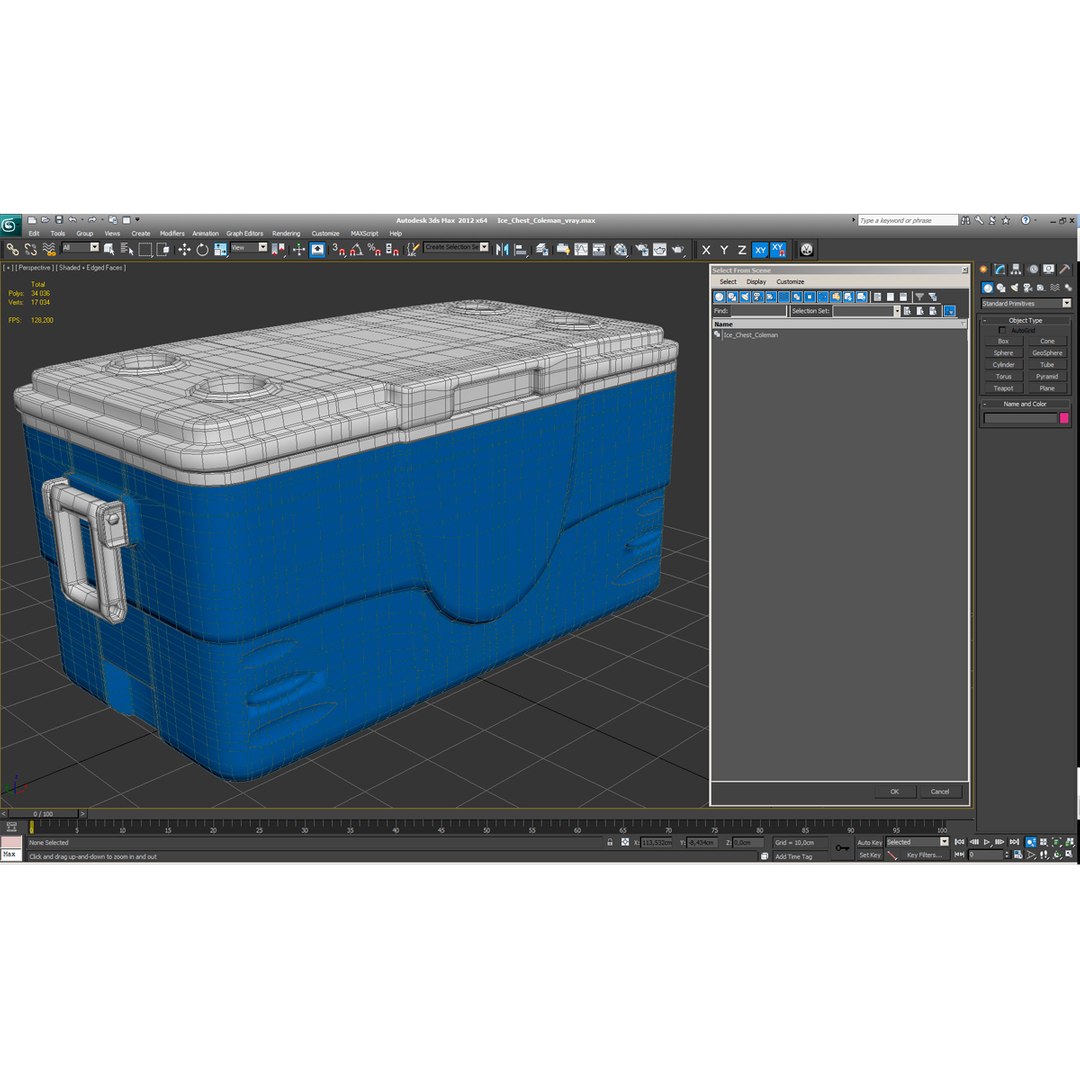The height and width of the screenshot is (1080, 1080).
Task: Restrict transform to the Z axis
Action: tap(742, 250)
